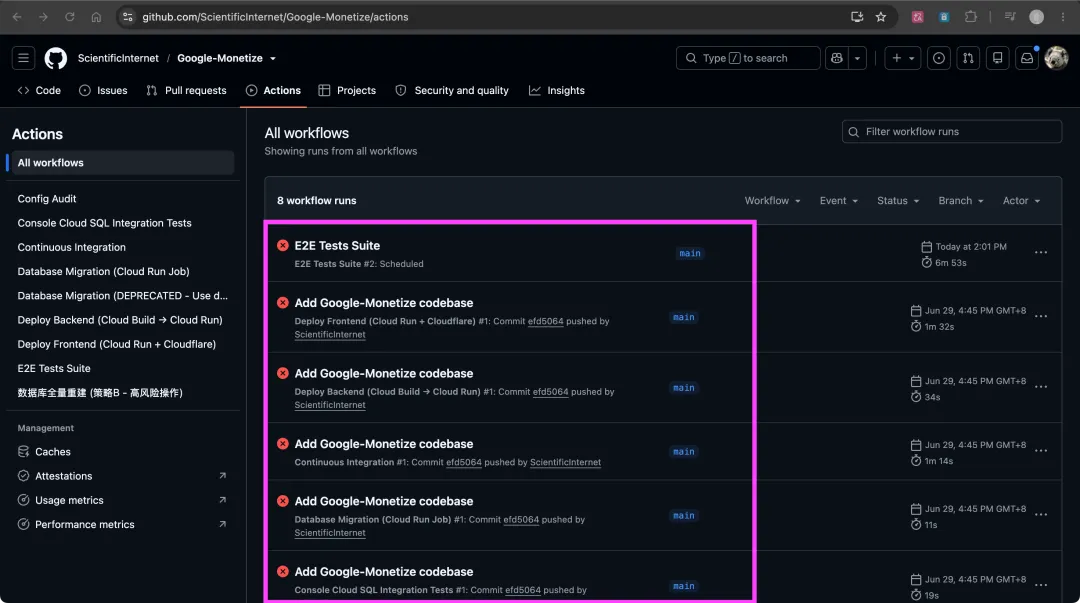Open the user profile avatar menu
Viewport: 1080px width, 603px height.
click(1057, 59)
